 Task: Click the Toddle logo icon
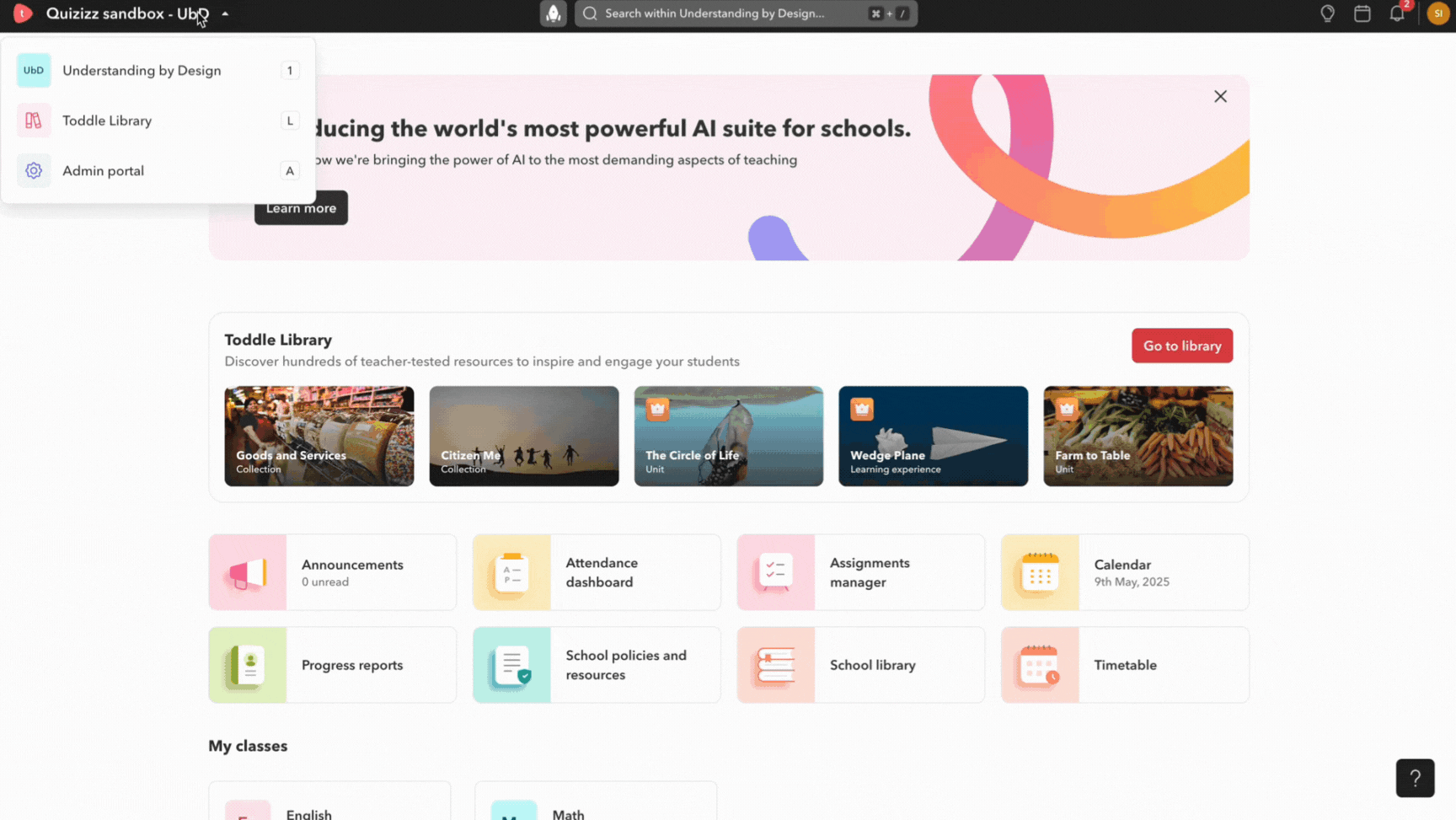click(x=23, y=13)
